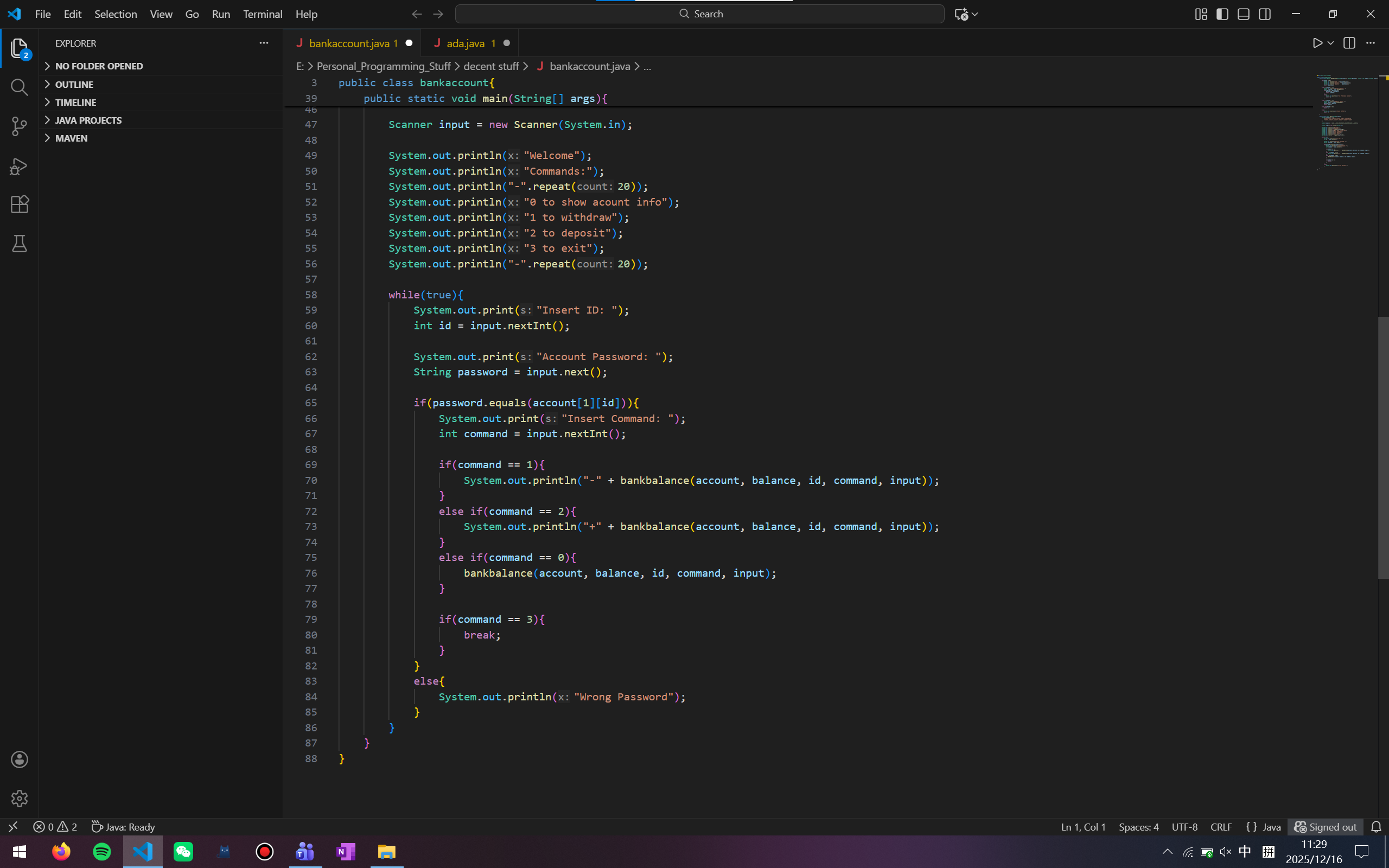Click the notifications bell in status bar
The image size is (1389, 868).
coord(1376,827)
